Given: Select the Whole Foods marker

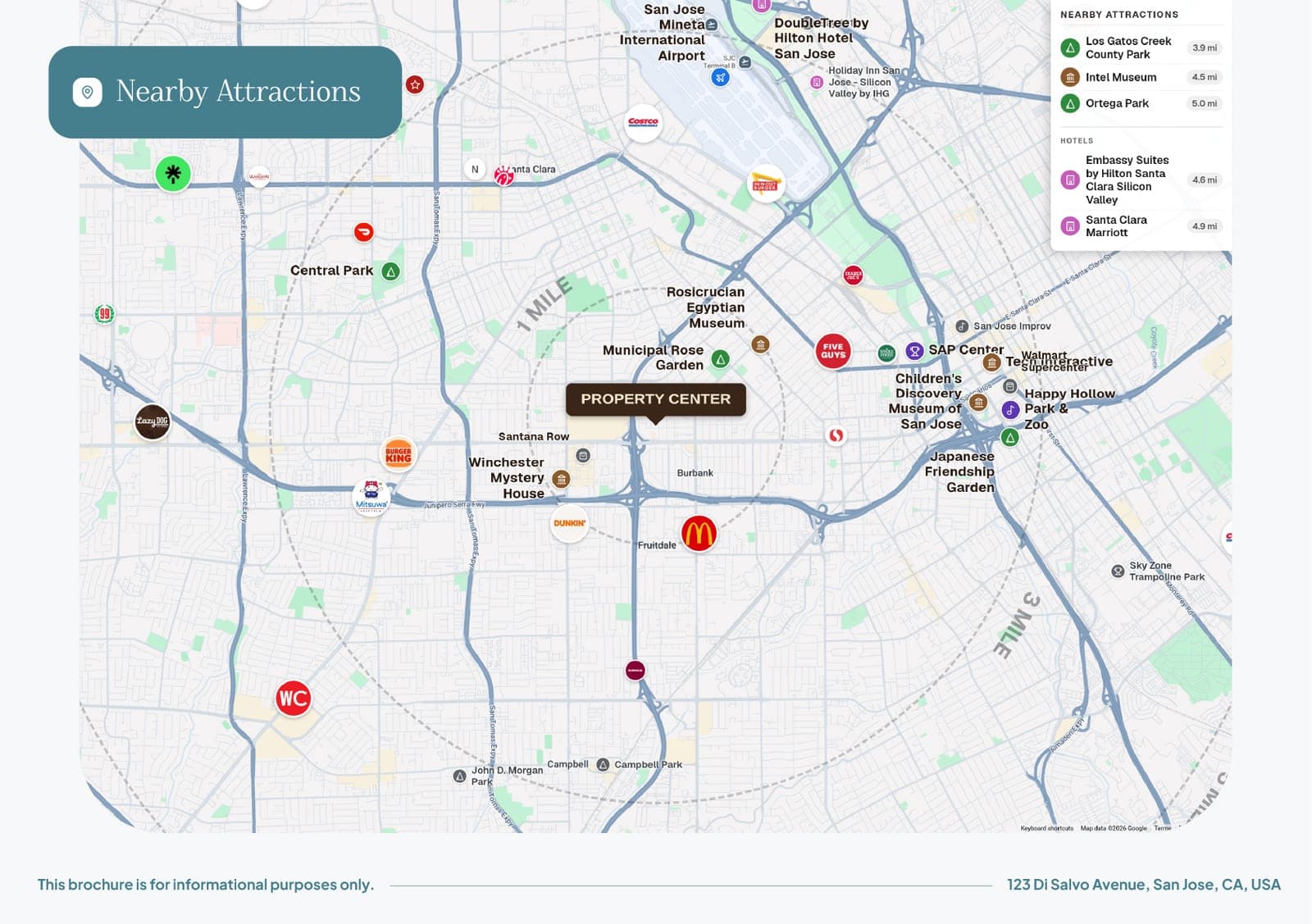Looking at the screenshot, I should tap(886, 353).
